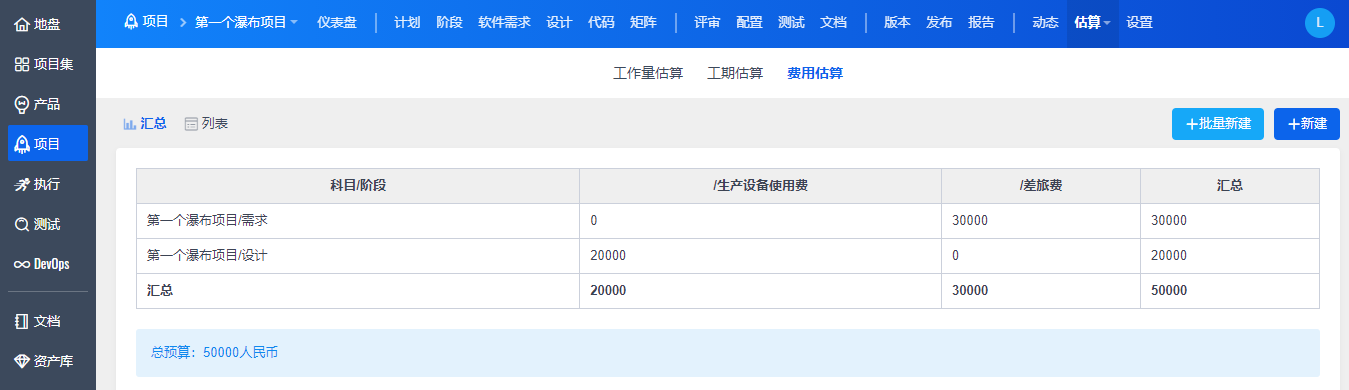Click the rocket 项目 icon in top bar
The height and width of the screenshot is (390, 1349).
[x=131, y=21]
